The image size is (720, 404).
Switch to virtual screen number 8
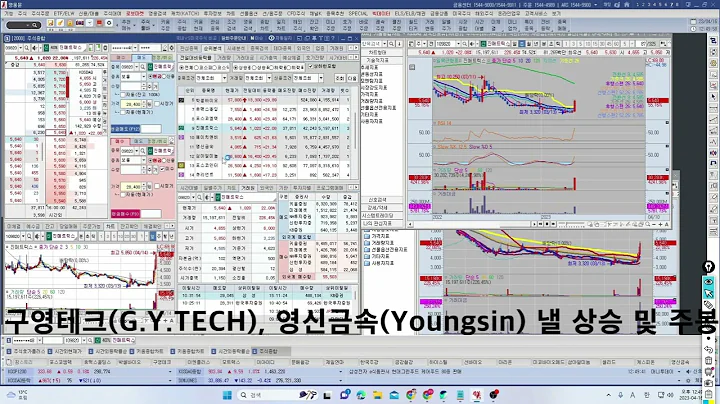[676, 4]
